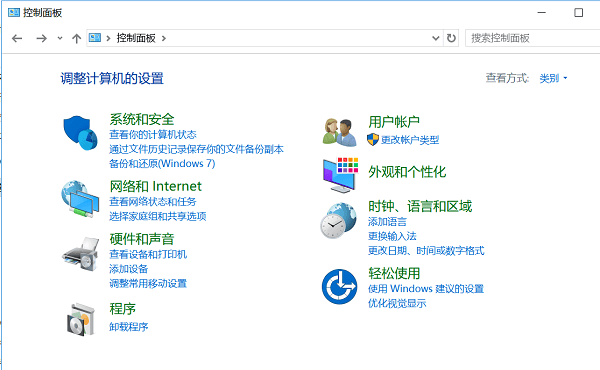Click 添加语言 link
The width and height of the screenshot is (600, 370).
[x=387, y=222]
